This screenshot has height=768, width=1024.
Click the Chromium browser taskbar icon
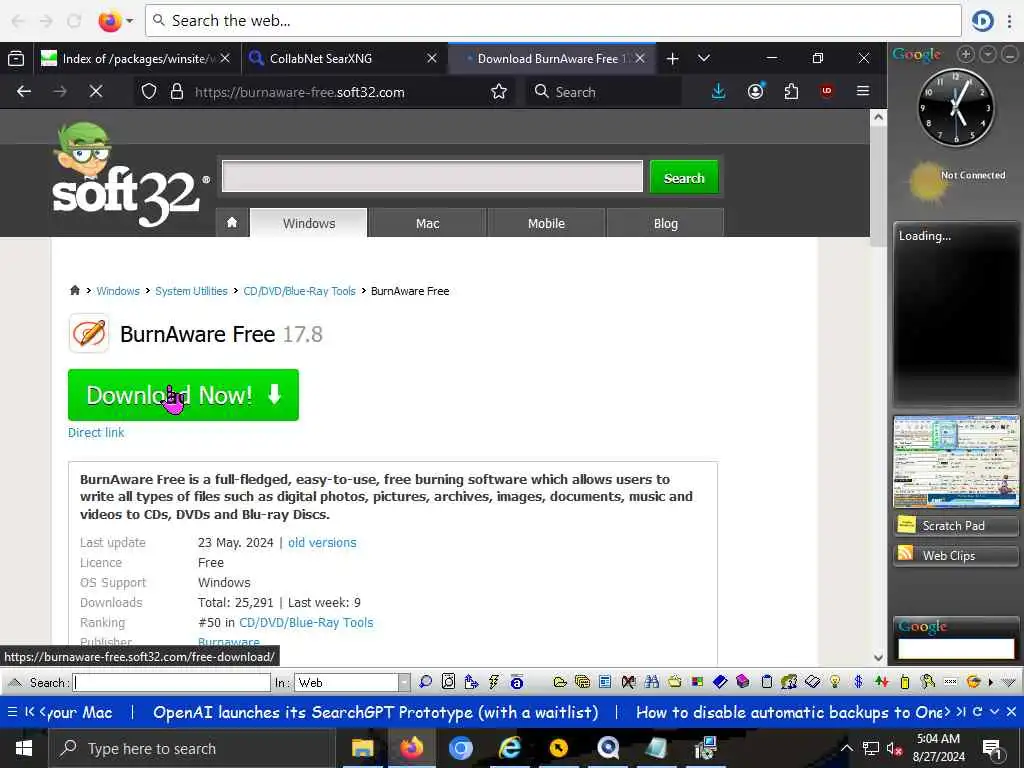460,748
